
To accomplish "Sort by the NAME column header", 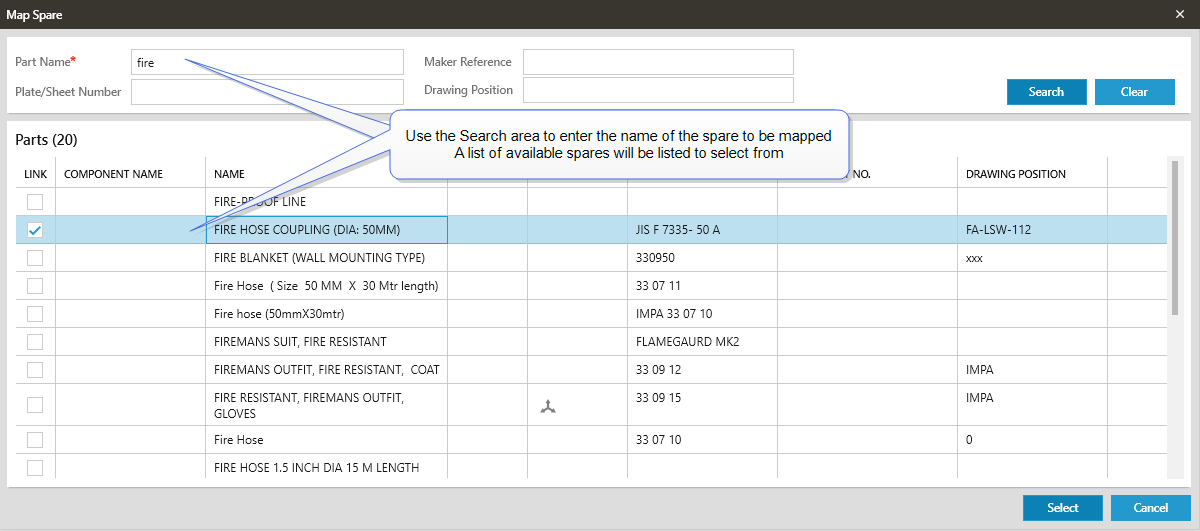I will tap(230, 174).
